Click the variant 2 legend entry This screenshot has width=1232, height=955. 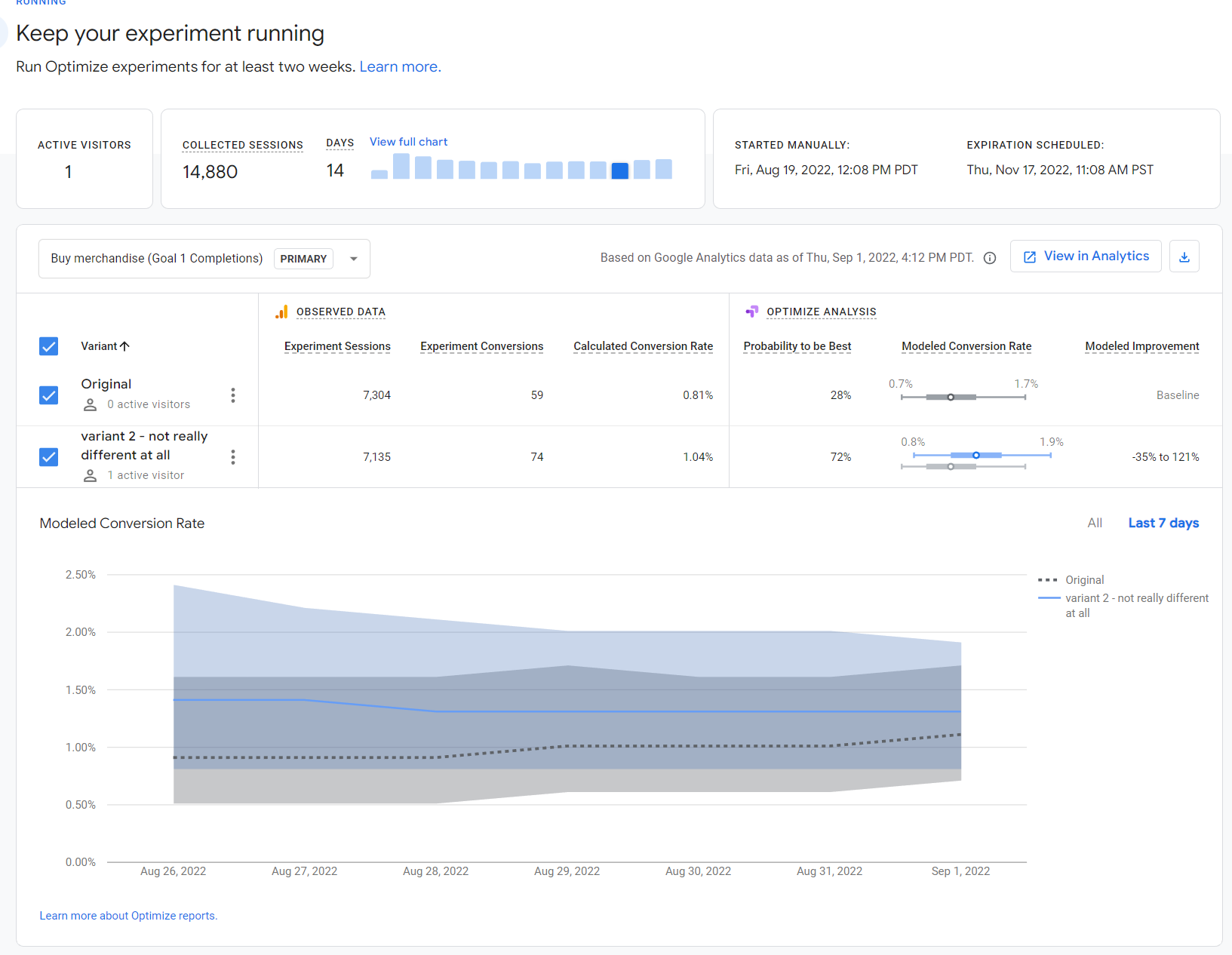tap(1123, 605)
